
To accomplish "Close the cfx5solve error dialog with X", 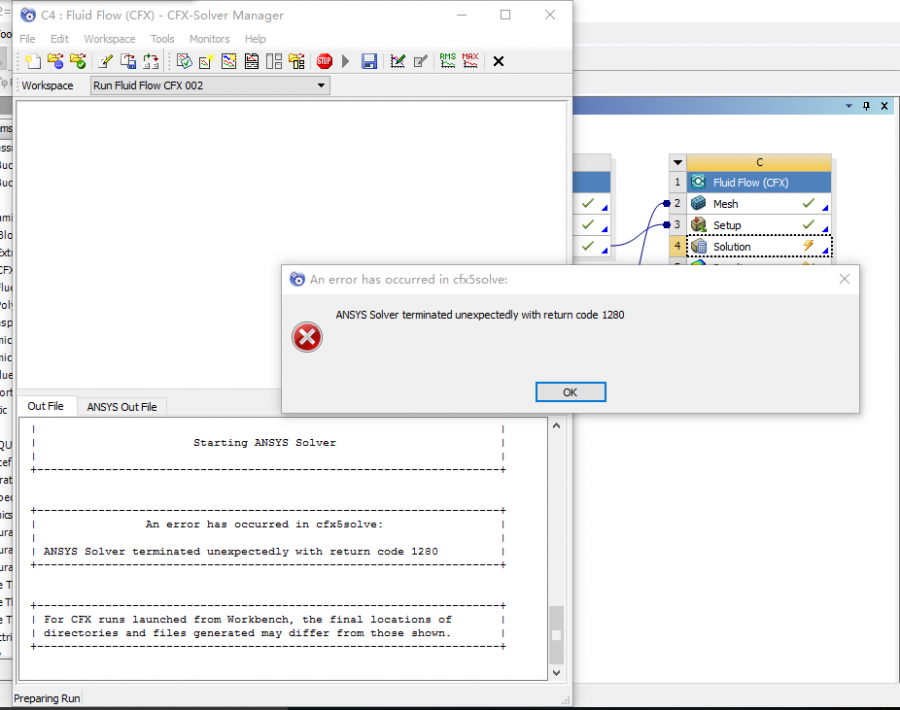I will pyautogui.click(x=844, y=279).
